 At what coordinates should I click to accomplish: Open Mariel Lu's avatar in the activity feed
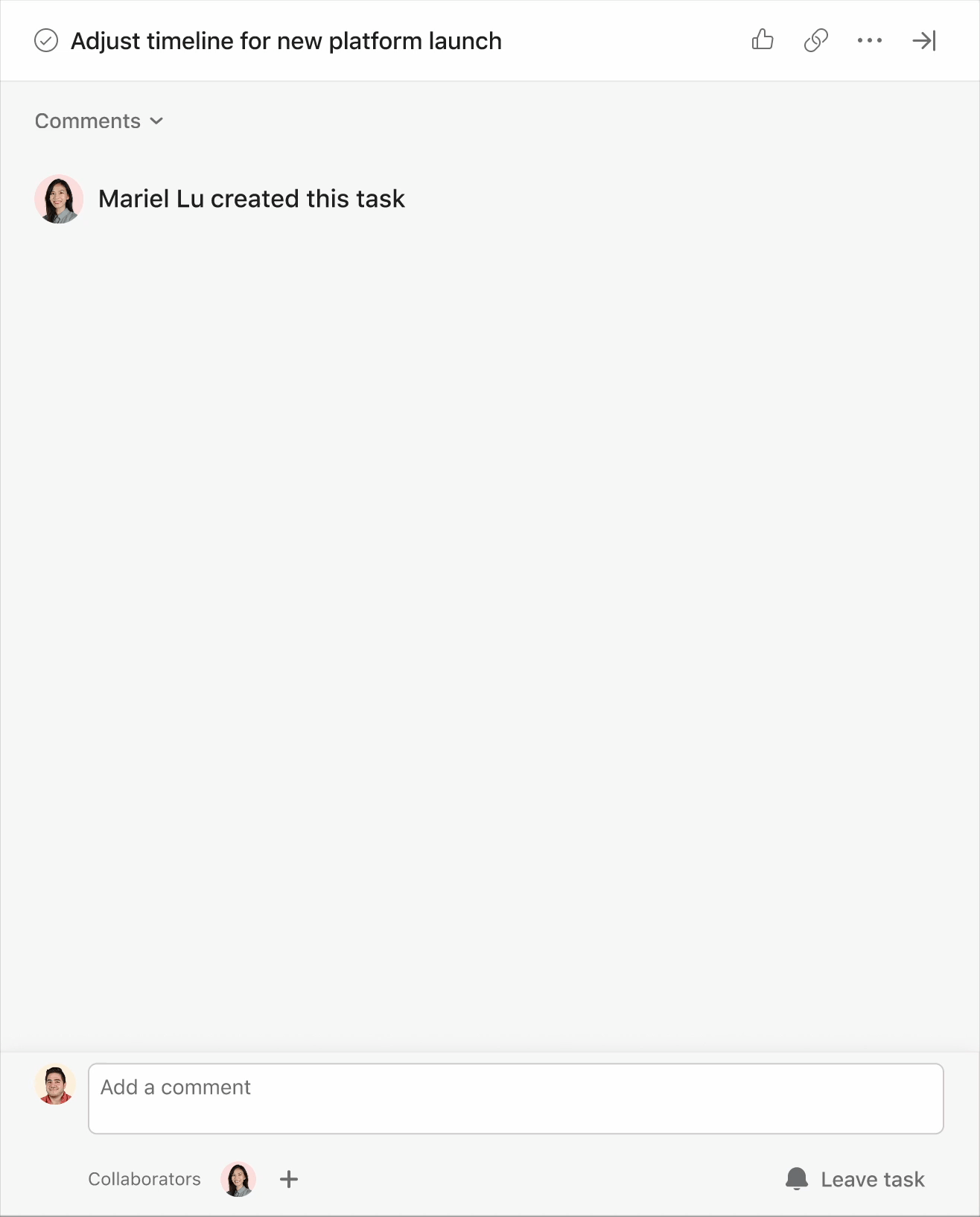(x=59, y=199)
